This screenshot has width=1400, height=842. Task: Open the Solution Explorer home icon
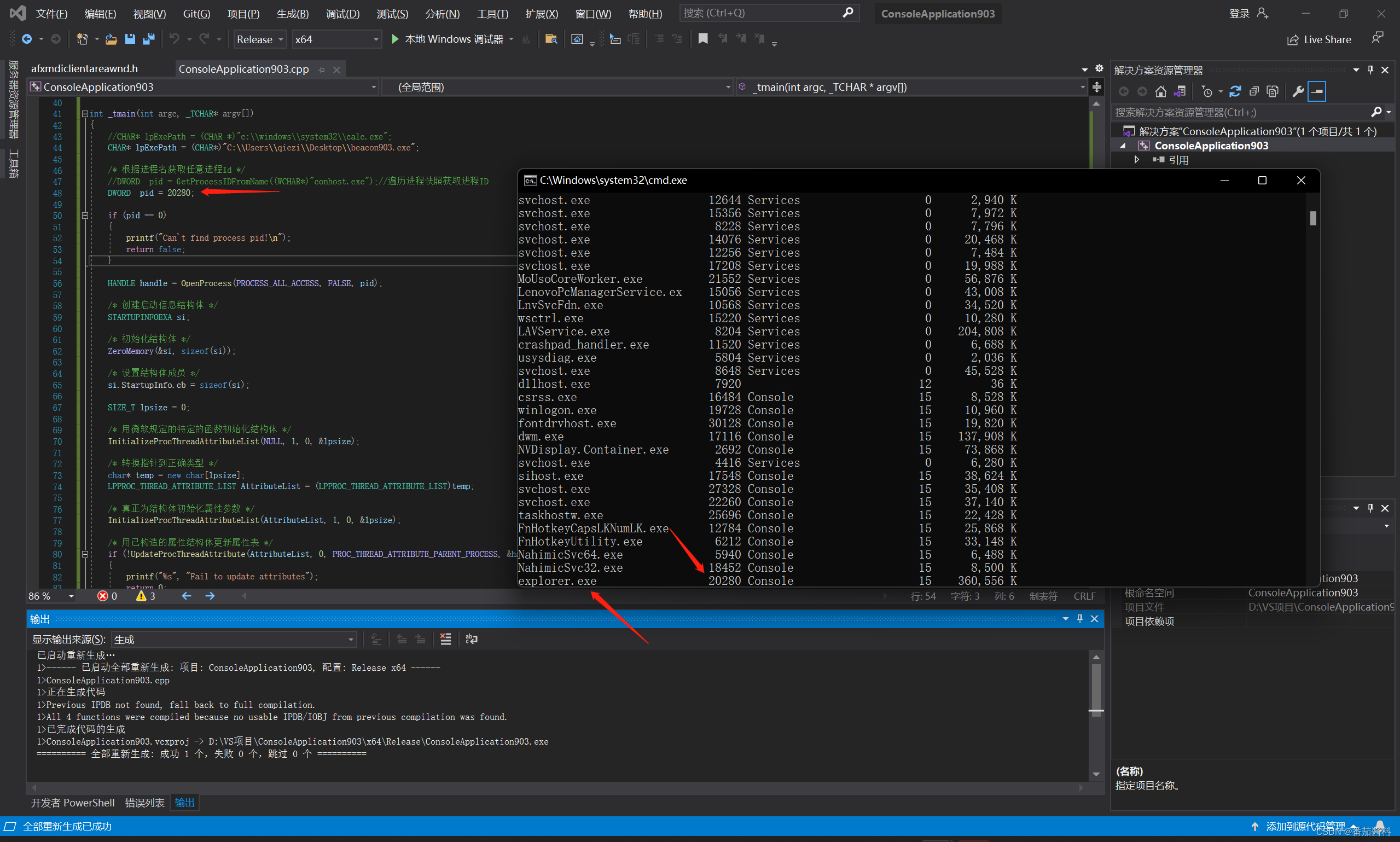tap(1160, 91)
